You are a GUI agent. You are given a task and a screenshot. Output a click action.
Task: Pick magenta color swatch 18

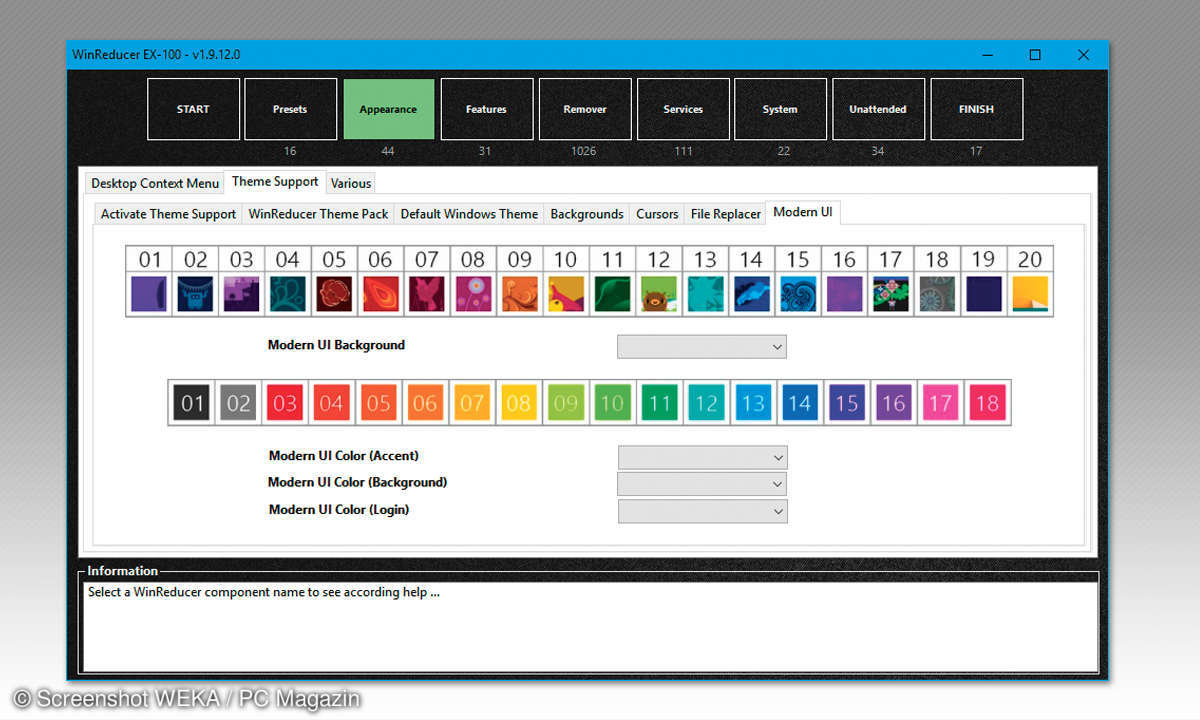(x=986, y=403)
